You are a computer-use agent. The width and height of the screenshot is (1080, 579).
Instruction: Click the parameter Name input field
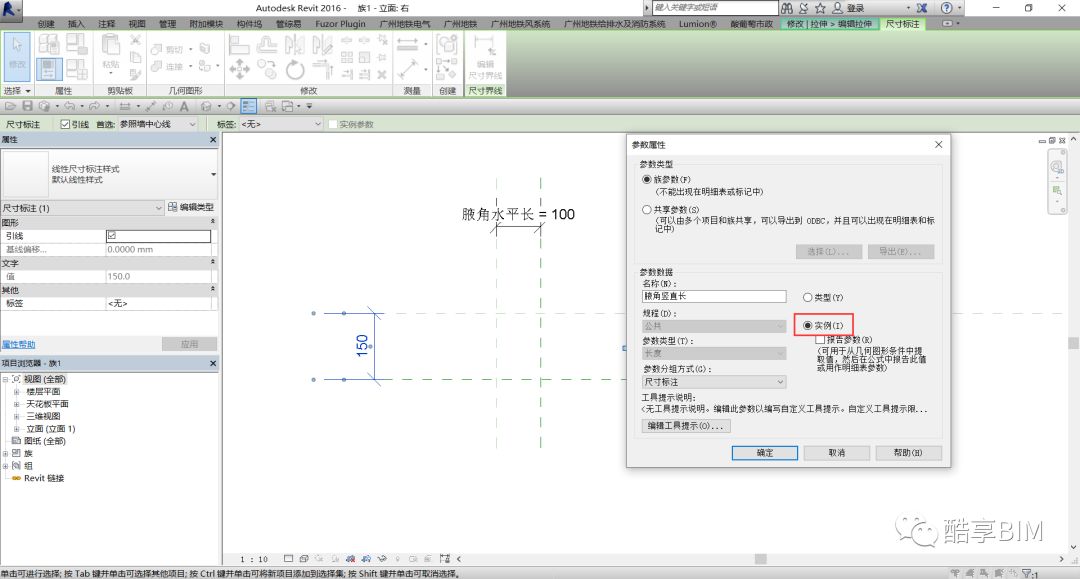click(x=714, y=296)
